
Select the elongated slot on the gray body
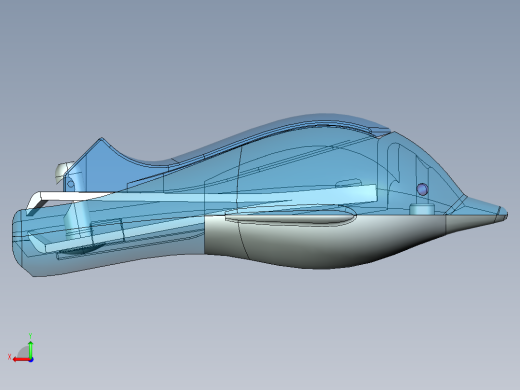point(290,218)
